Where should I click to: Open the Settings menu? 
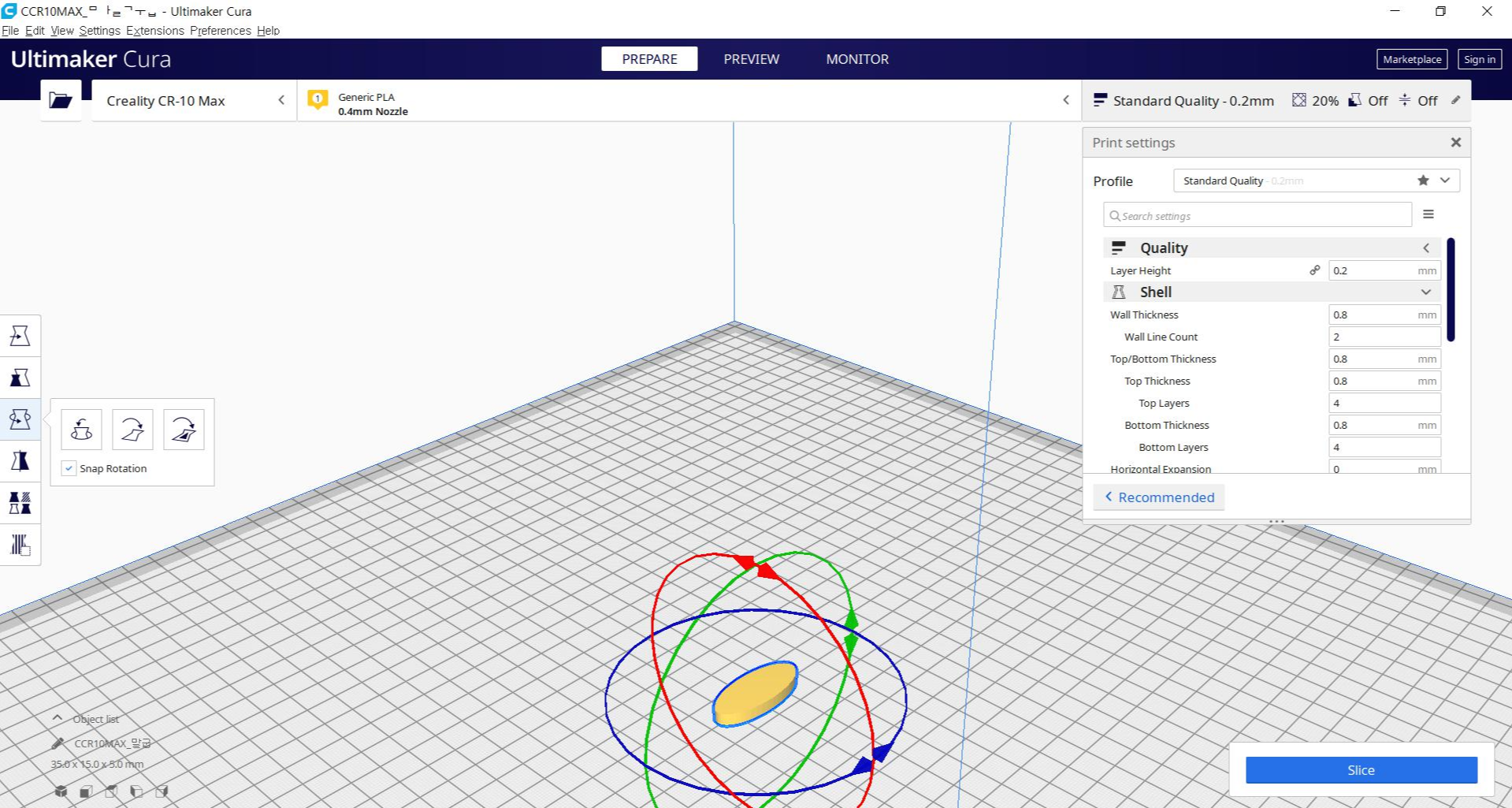click(x=100, y=31)
